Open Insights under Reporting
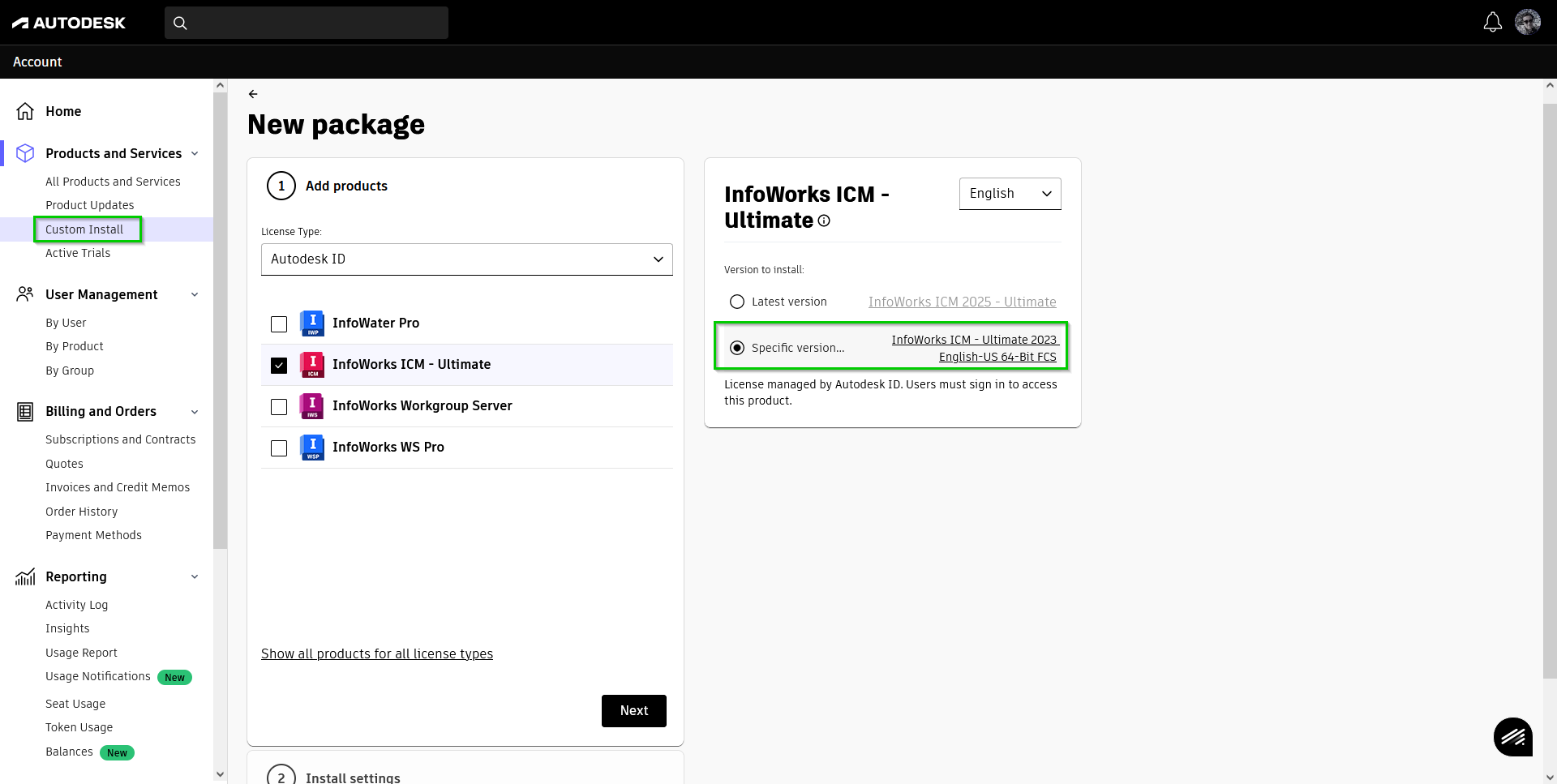The height and width of the screenshot is (784, 1557). pos(67,628)
